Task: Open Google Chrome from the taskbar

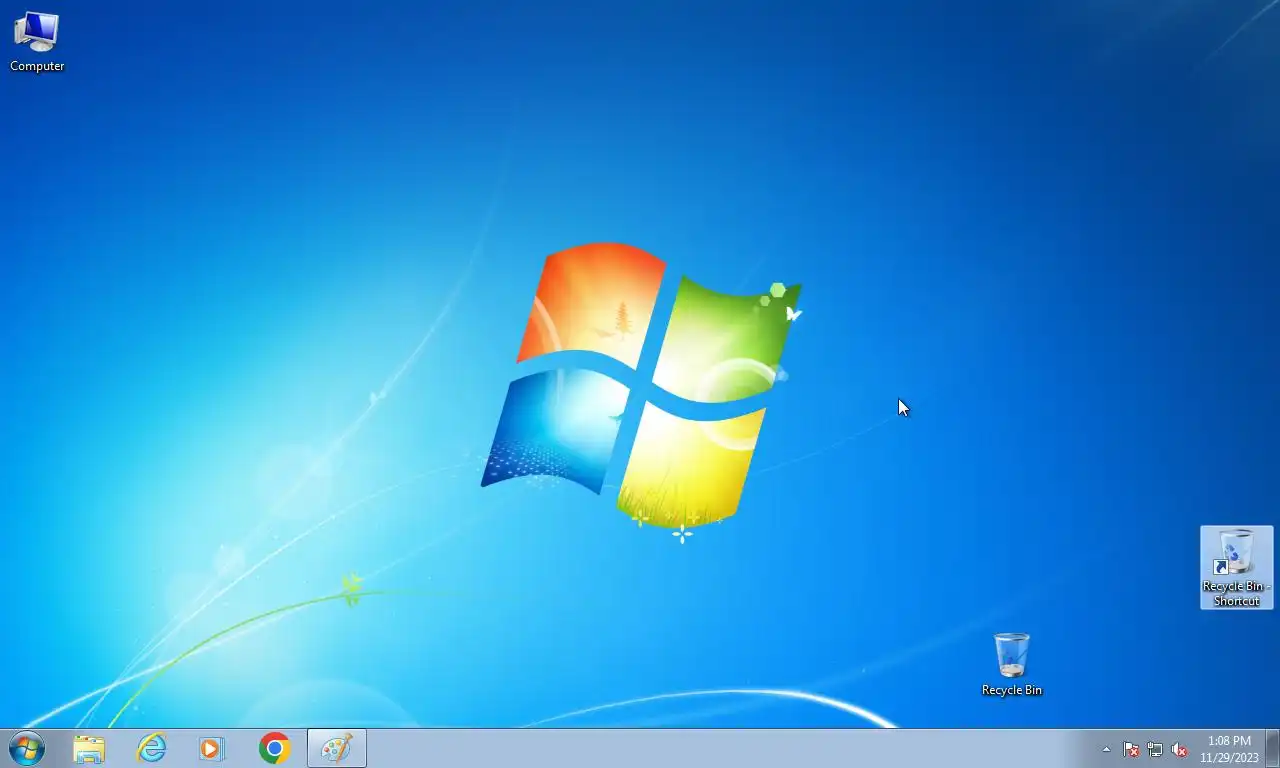Action: pos(274,748)
